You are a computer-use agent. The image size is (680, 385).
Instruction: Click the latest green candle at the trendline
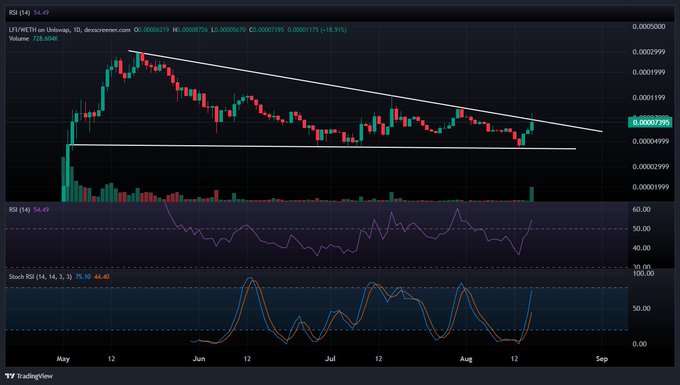click(532, 126)
